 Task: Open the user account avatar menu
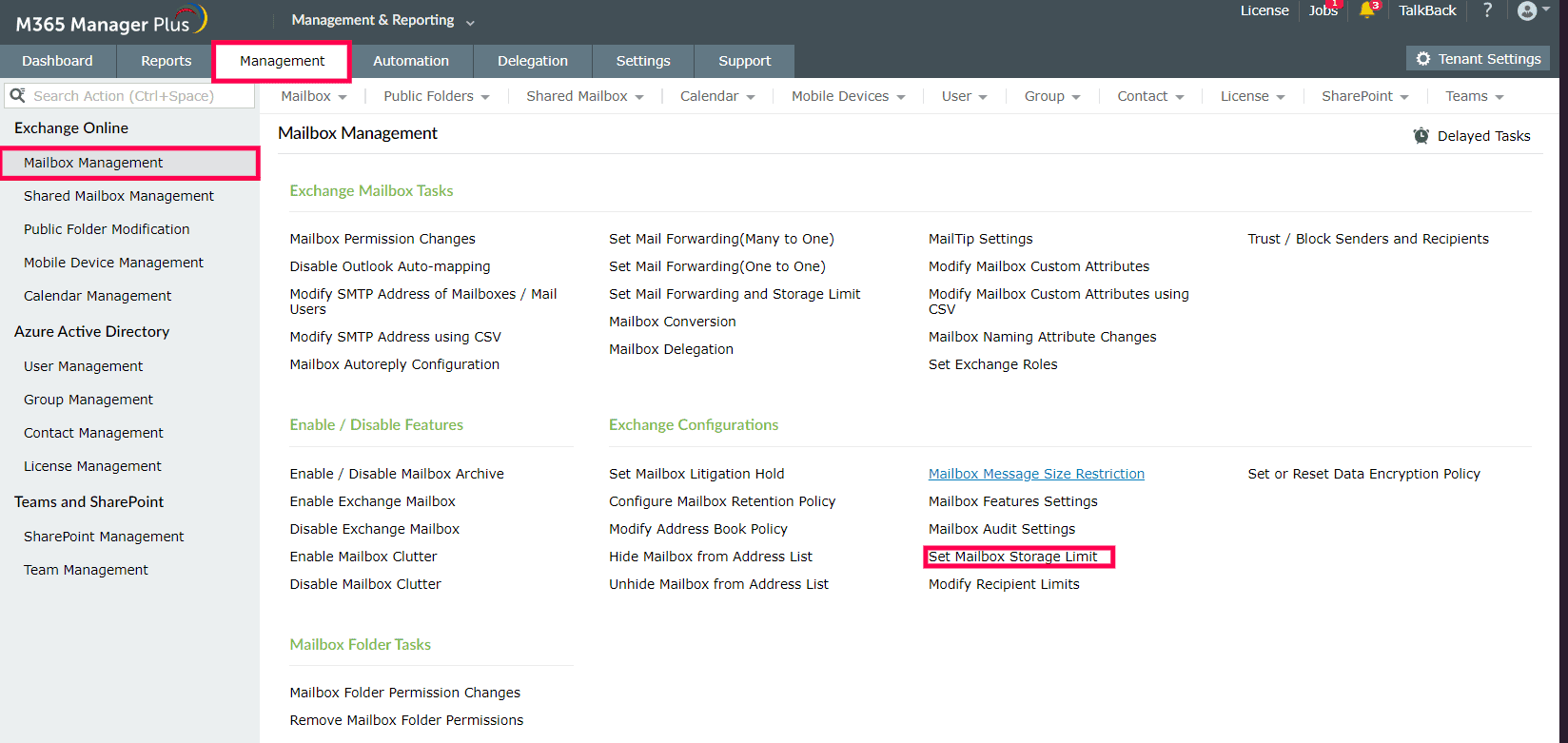pyautogui.click(x=1533, y=10)
